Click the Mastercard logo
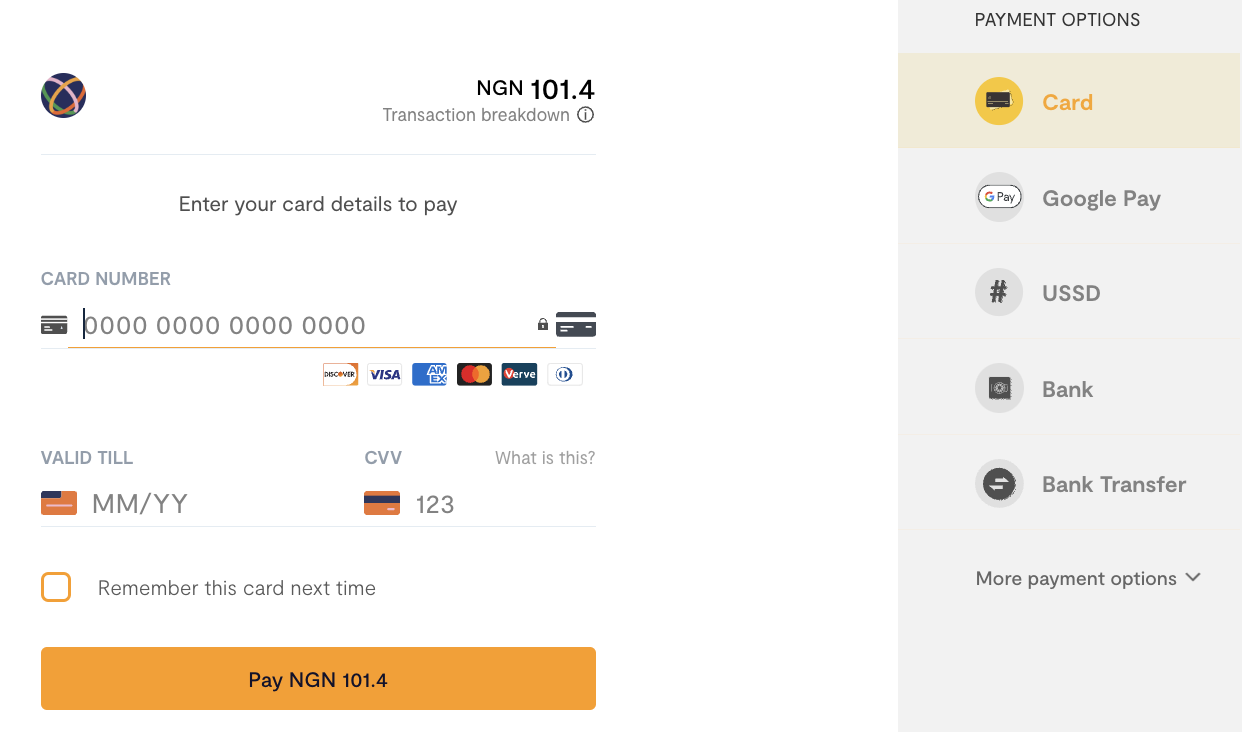 click(x=474, y=375)
